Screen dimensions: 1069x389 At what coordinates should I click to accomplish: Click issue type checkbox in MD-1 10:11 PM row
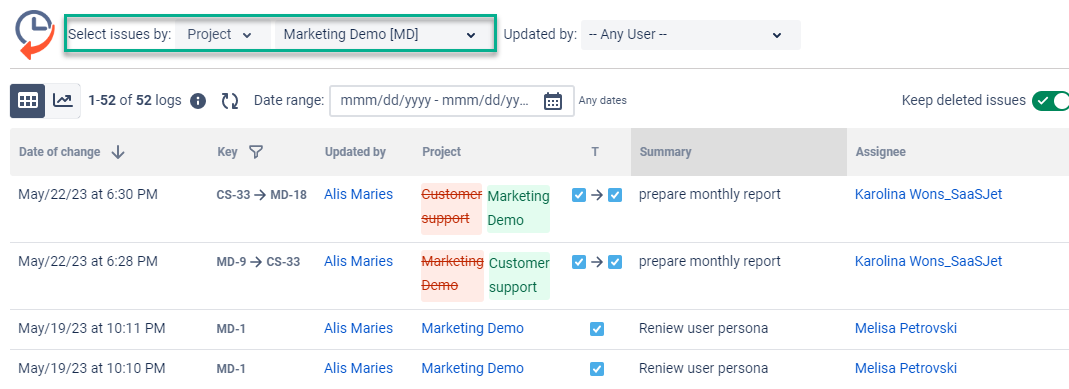(x=597, y=329)
